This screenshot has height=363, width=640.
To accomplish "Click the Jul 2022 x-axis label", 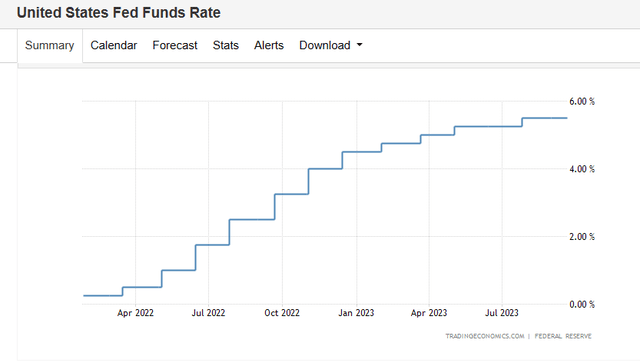I will pos(209,313).
